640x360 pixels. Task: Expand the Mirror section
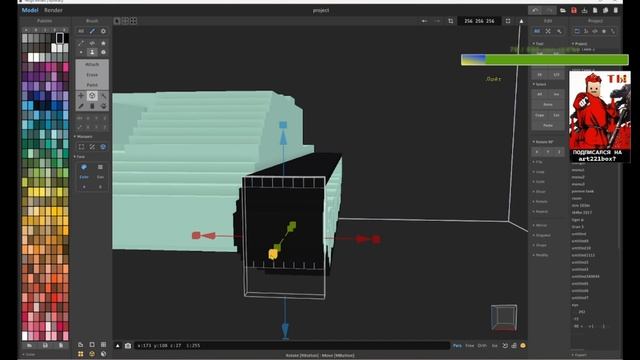pyautogui.click(x=540, y=225)
